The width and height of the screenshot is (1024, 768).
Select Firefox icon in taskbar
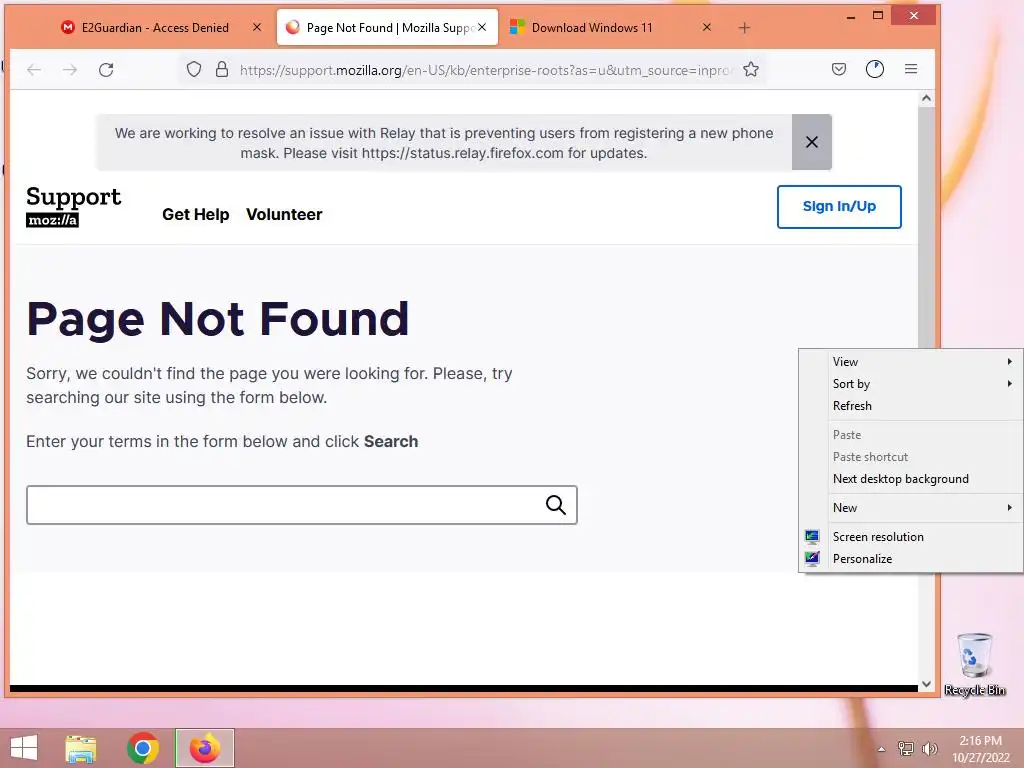click(x=204, y=748)
